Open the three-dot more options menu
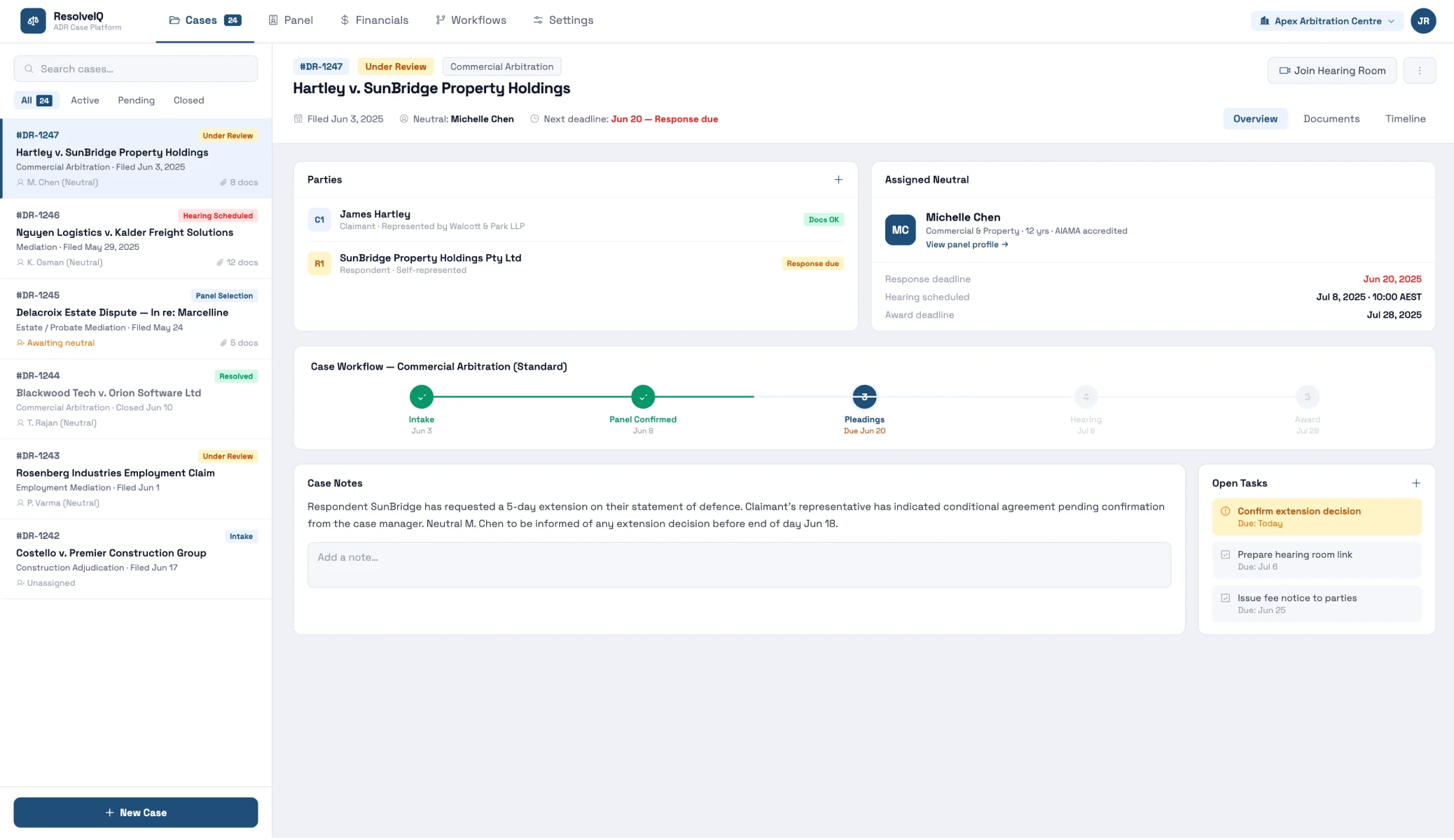 pyautogui.click(x=1420, y=71)
